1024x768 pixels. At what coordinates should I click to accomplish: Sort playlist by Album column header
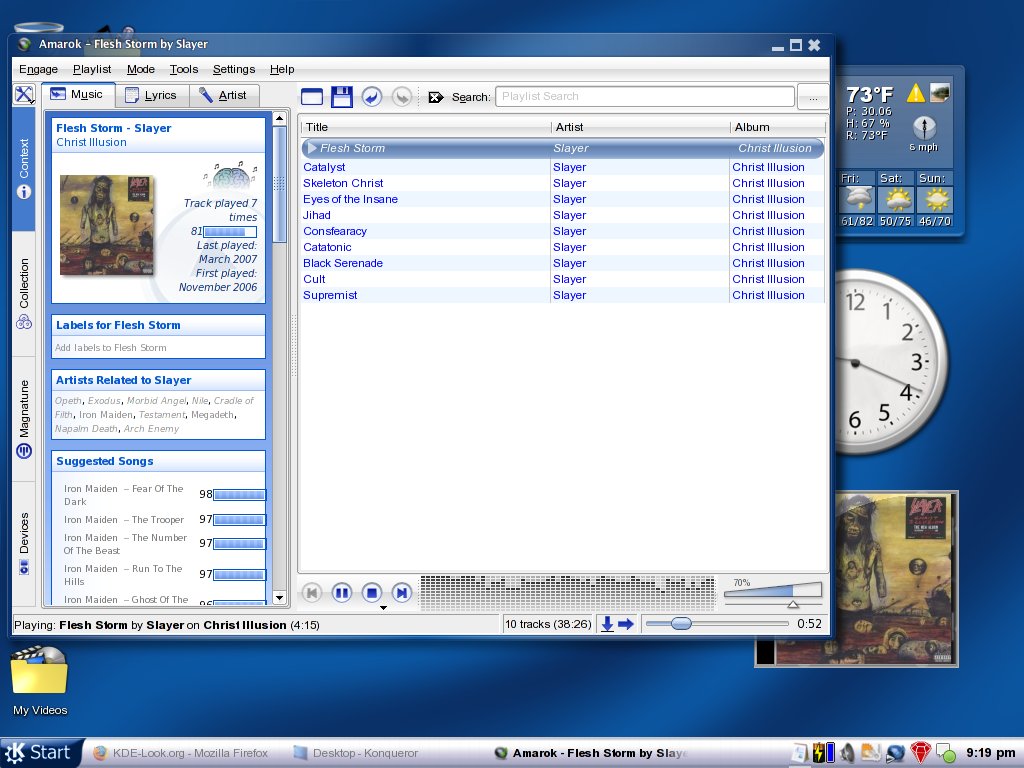pos(777,127)
